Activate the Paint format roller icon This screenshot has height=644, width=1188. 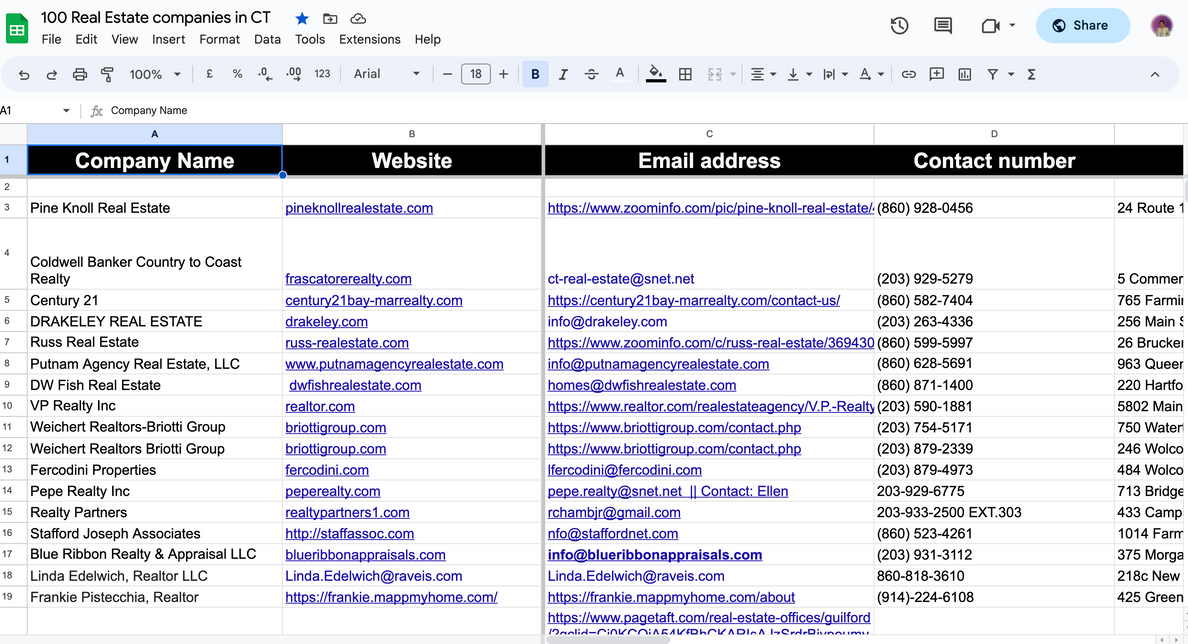(x=107, y=74)
